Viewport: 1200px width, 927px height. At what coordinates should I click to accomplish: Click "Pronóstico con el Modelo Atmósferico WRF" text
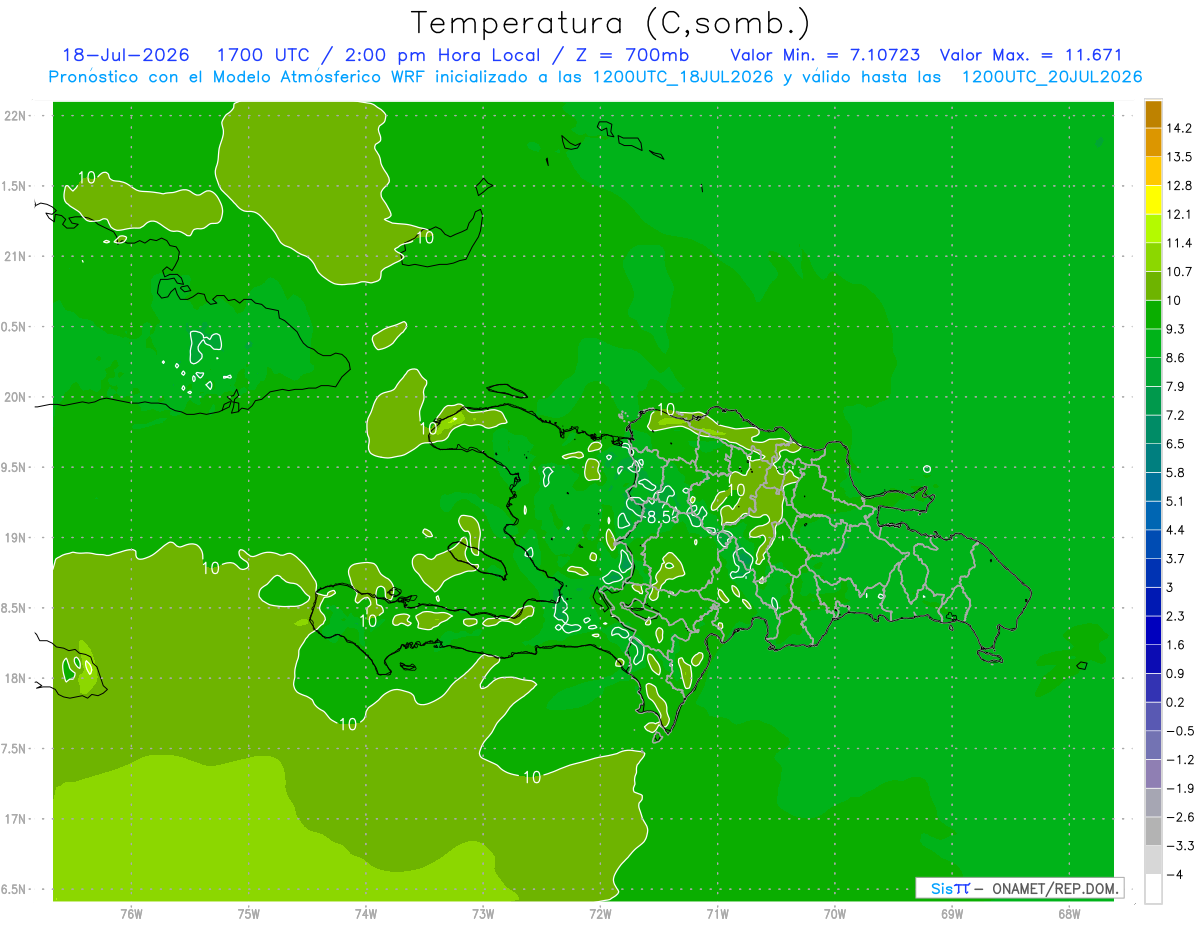coord(235,77)
